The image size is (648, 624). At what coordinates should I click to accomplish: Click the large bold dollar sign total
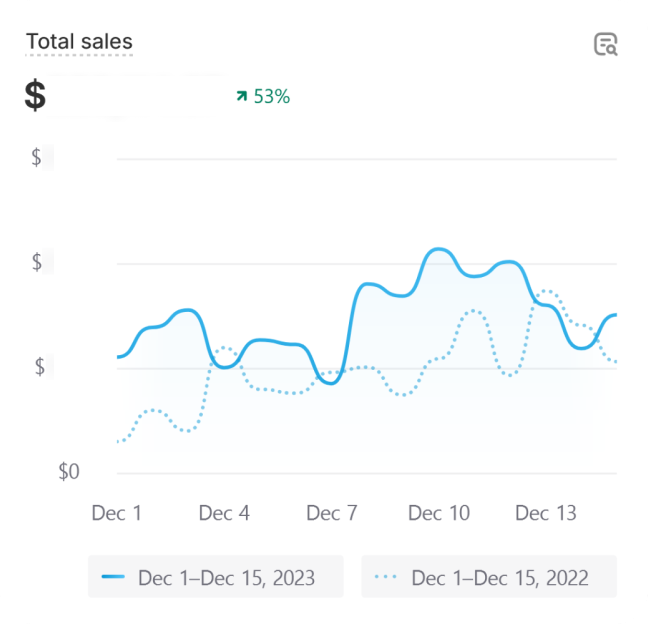(35, 97)
